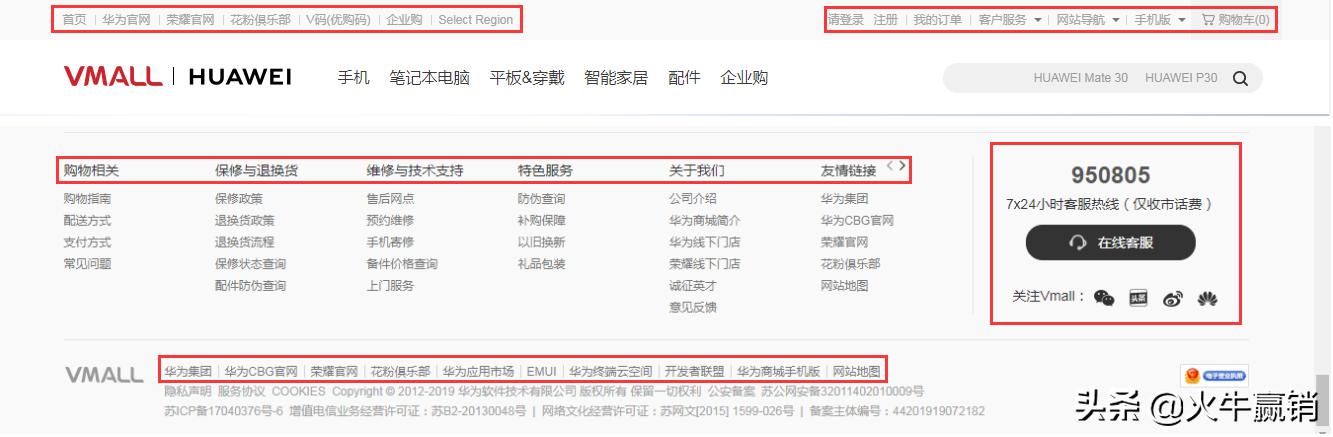This screenshot has width=1333, height=437.
Task: Click the Huawei flower logo follow icon
Action: (1208, 297)
